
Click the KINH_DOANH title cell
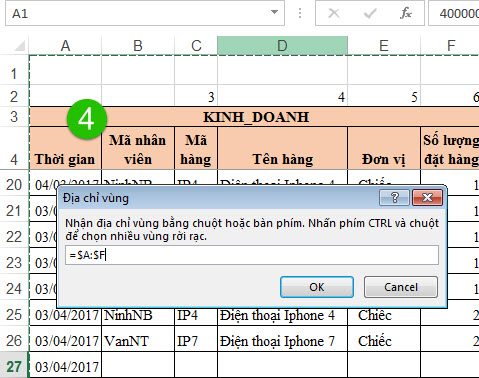pyautogui.click(x=255, y=117)
